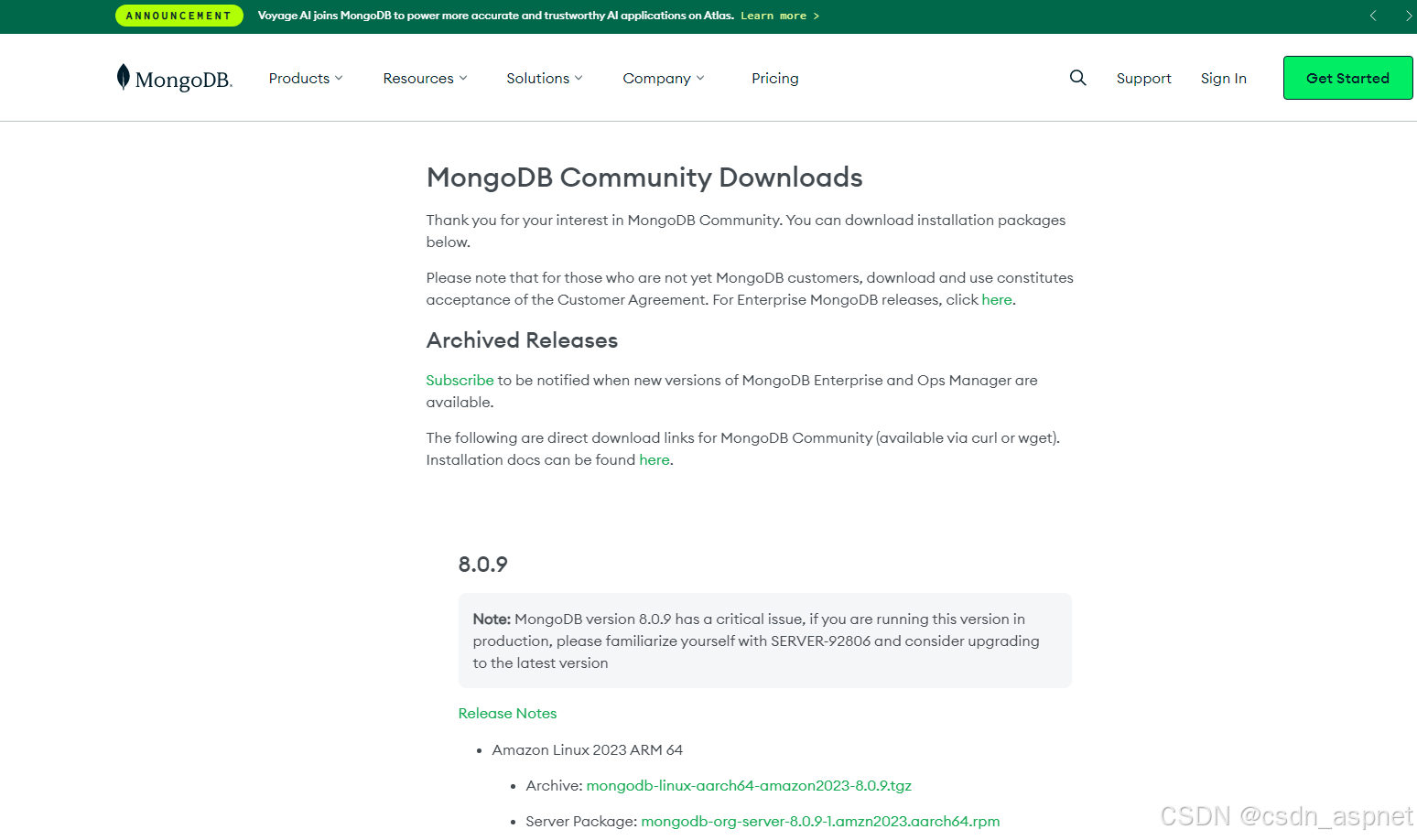Expand the Company dropdown menu

point(664,79)
